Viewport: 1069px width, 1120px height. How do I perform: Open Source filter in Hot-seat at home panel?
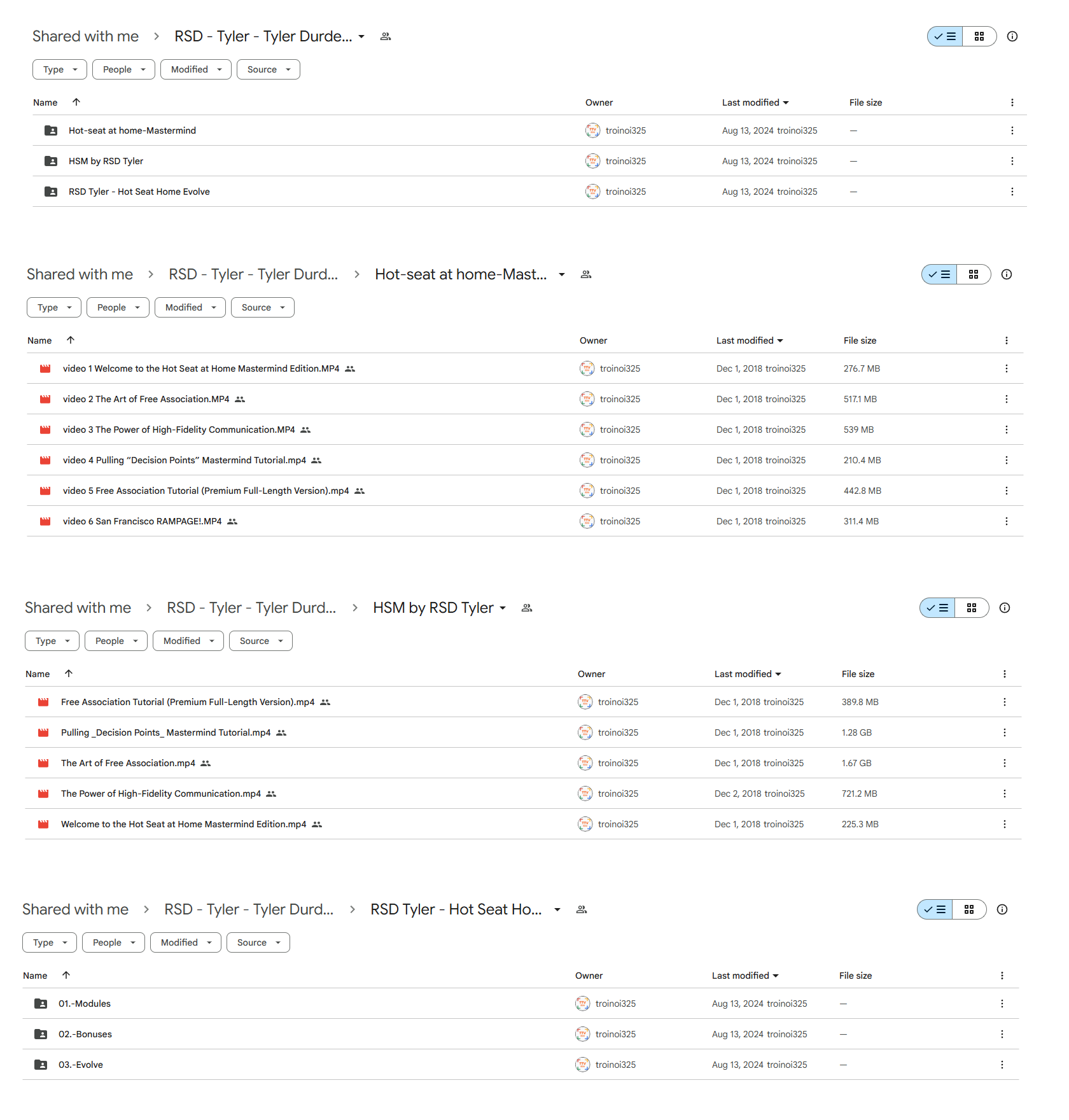[263, 307]
